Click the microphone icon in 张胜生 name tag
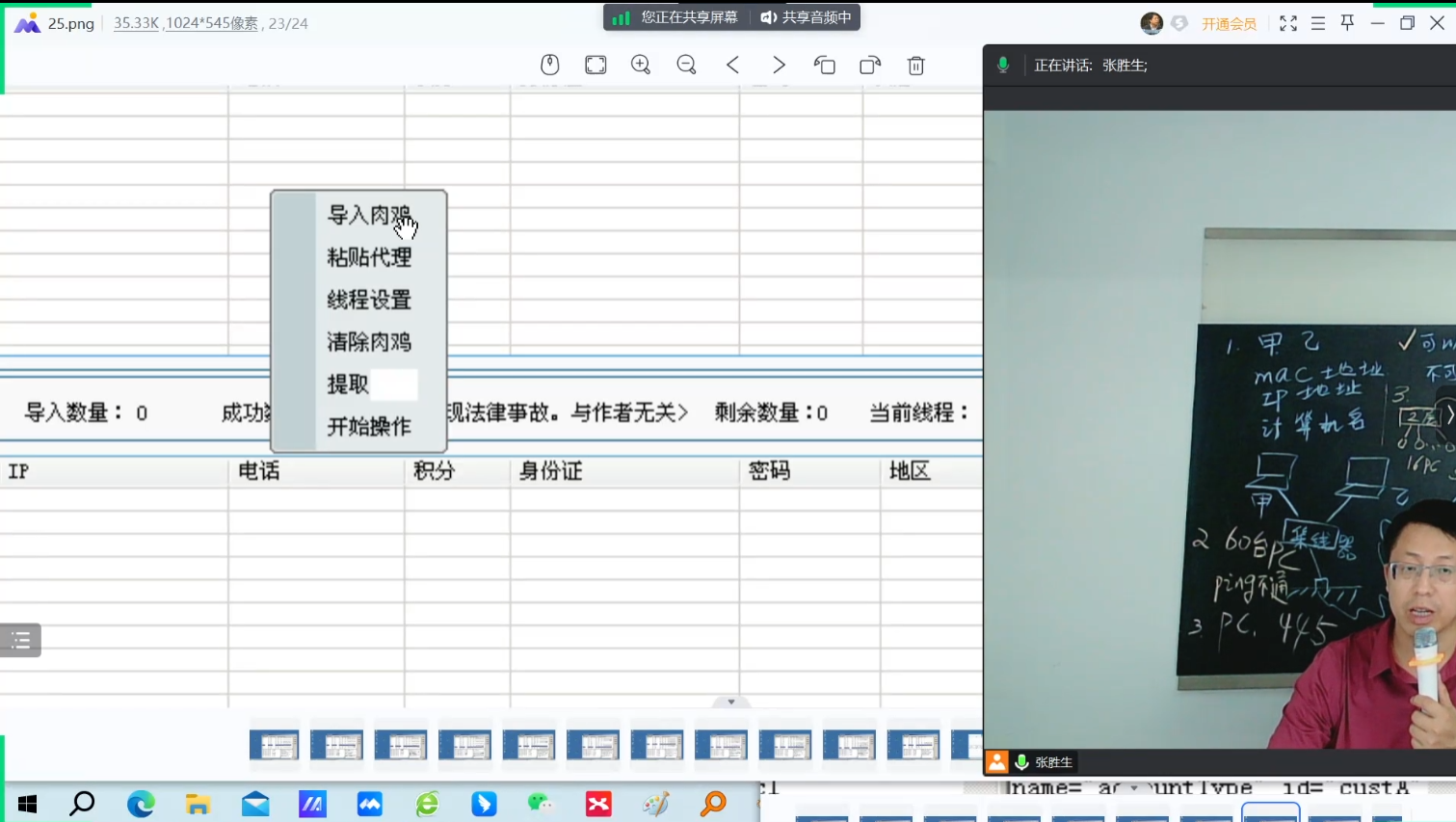This screenshot has width=1456, height=822. coord(1022,761)
